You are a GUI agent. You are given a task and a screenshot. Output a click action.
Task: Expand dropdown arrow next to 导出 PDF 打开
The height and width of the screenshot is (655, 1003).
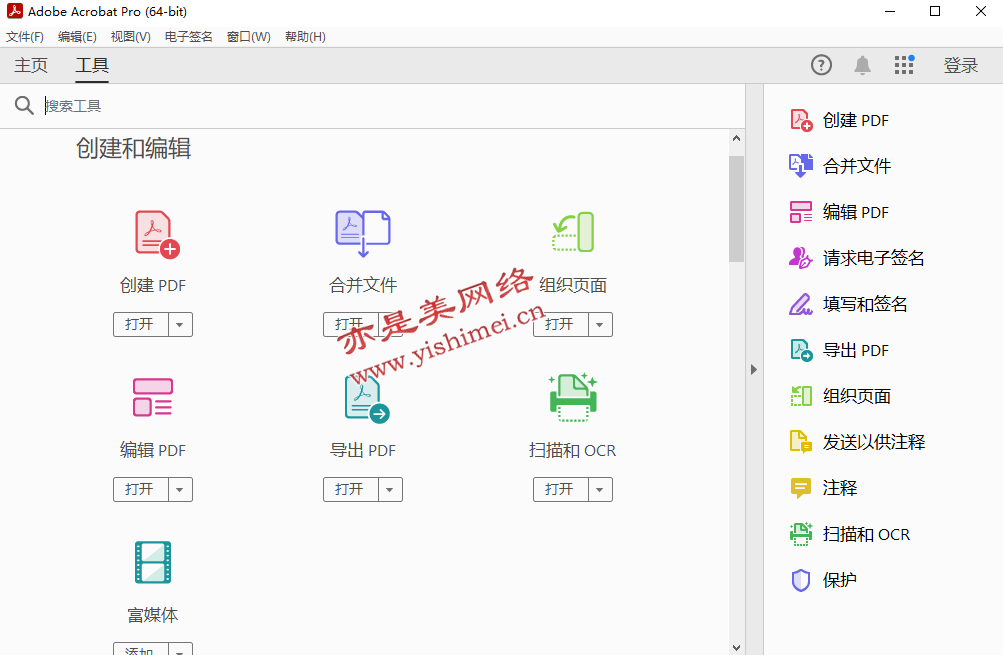click(x=390, y=490)
